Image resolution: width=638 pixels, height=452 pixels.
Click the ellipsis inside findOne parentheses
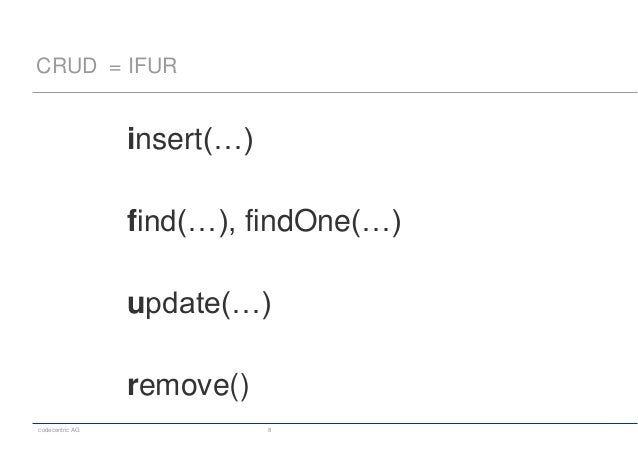[x=376, y=229]
